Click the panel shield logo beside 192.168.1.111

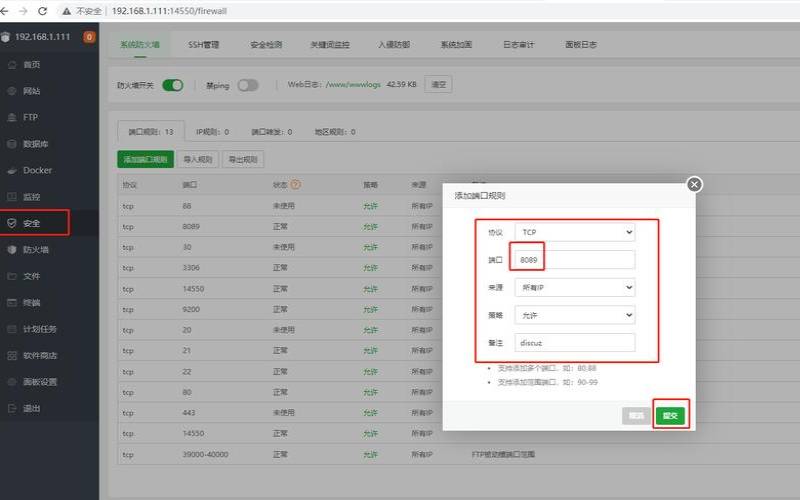point(6,37)
